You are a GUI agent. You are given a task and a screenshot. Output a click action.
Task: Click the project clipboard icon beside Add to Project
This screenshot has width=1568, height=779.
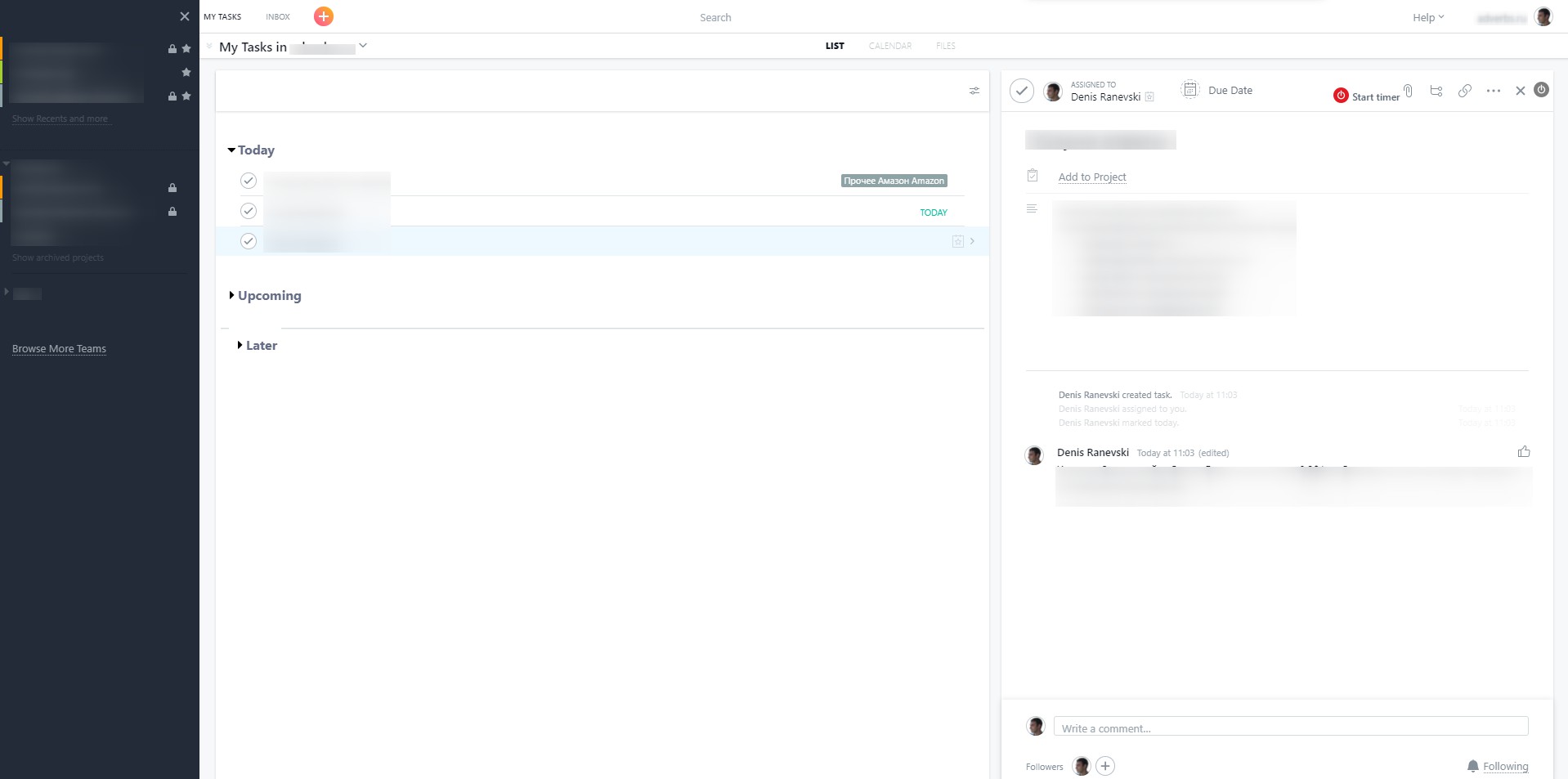(x=1033, y=176)
